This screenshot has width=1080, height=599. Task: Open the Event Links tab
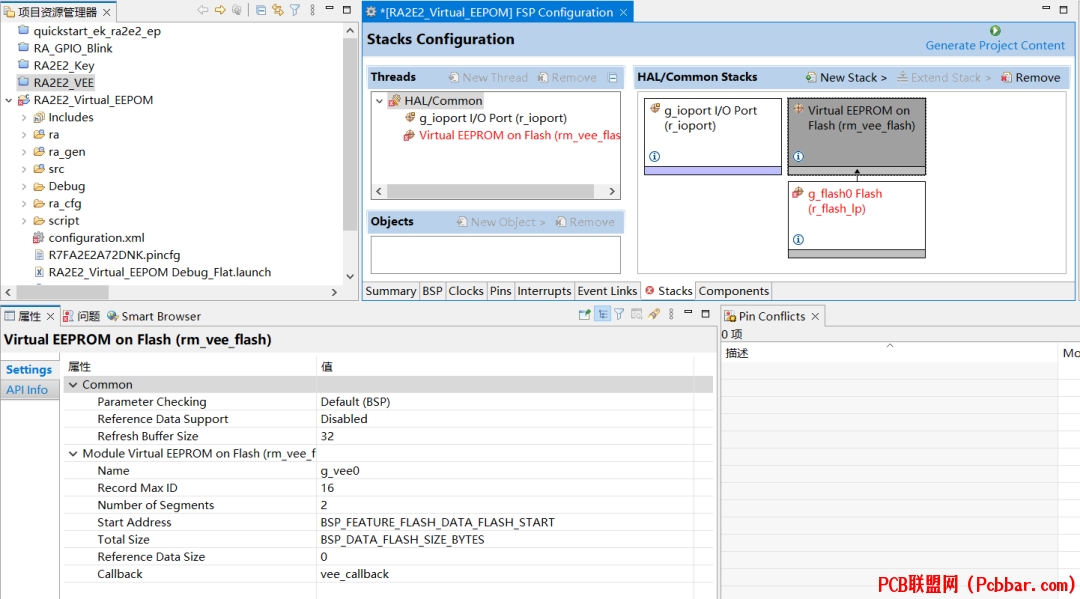[x=607, y=291]
